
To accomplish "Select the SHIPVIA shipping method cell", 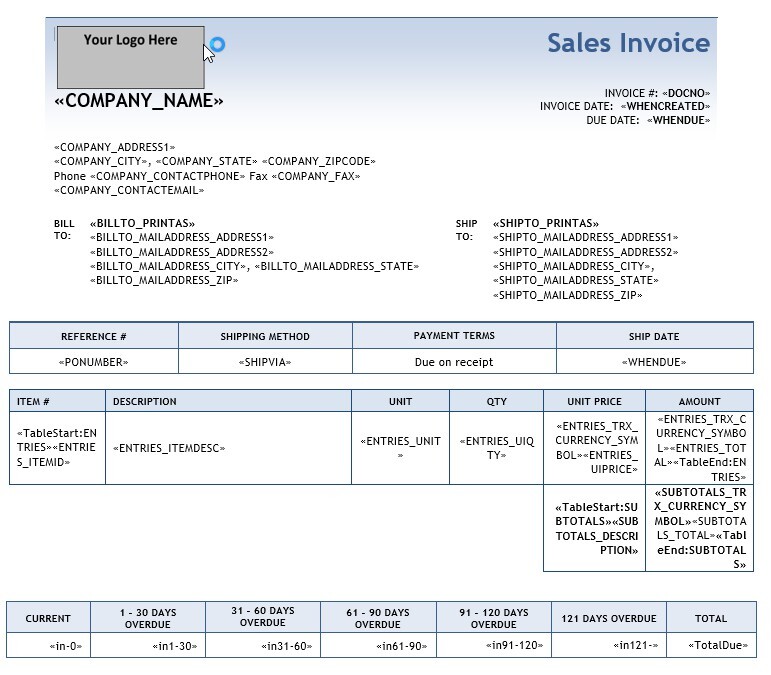I will (265, 361).
